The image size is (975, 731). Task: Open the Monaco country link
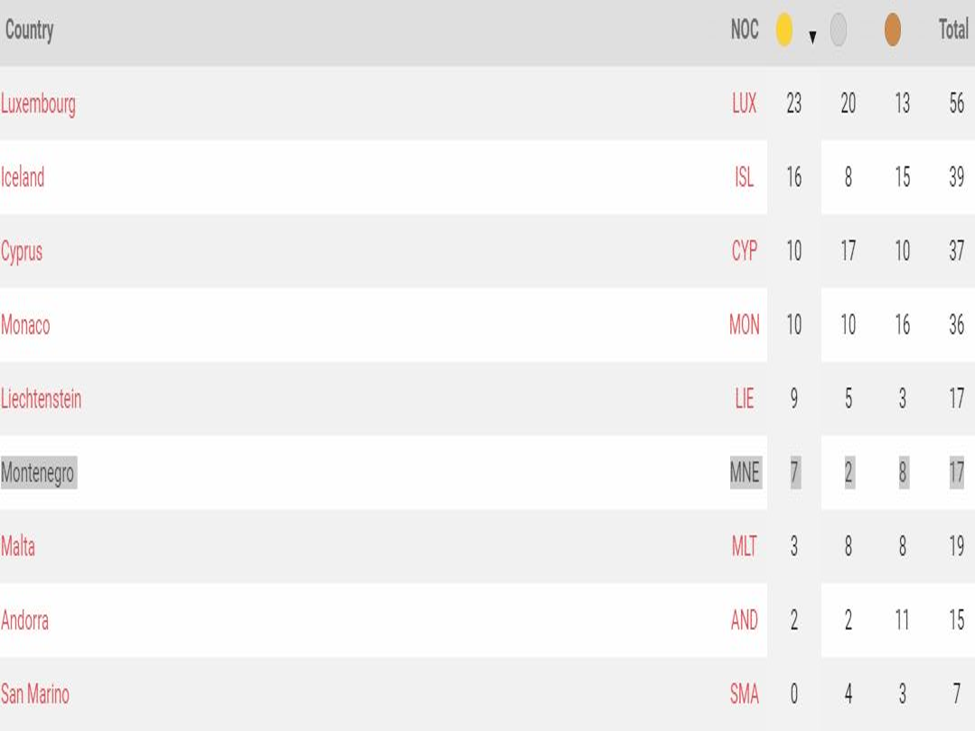click(x=25, y=326)
